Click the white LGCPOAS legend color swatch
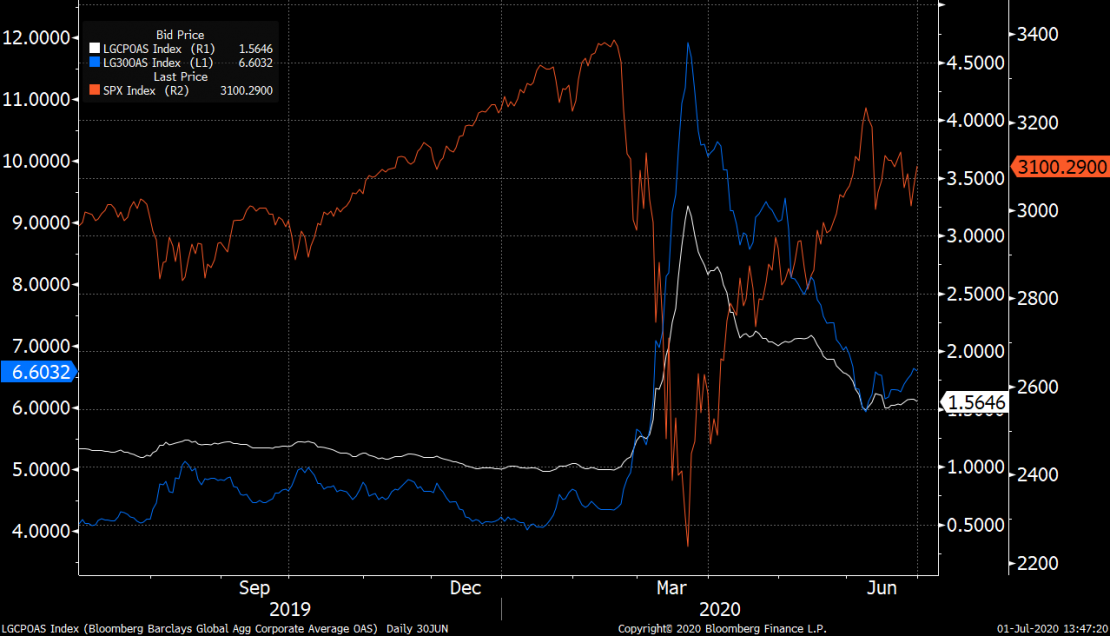 [x=95, y=48]
